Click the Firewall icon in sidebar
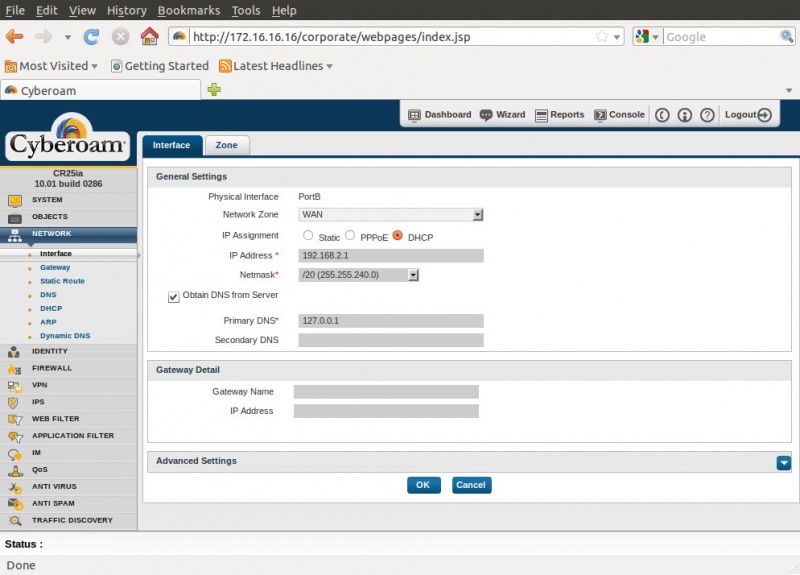Viewport: 800px width, 575px height. pyautogui.click(x=14, y=369)
